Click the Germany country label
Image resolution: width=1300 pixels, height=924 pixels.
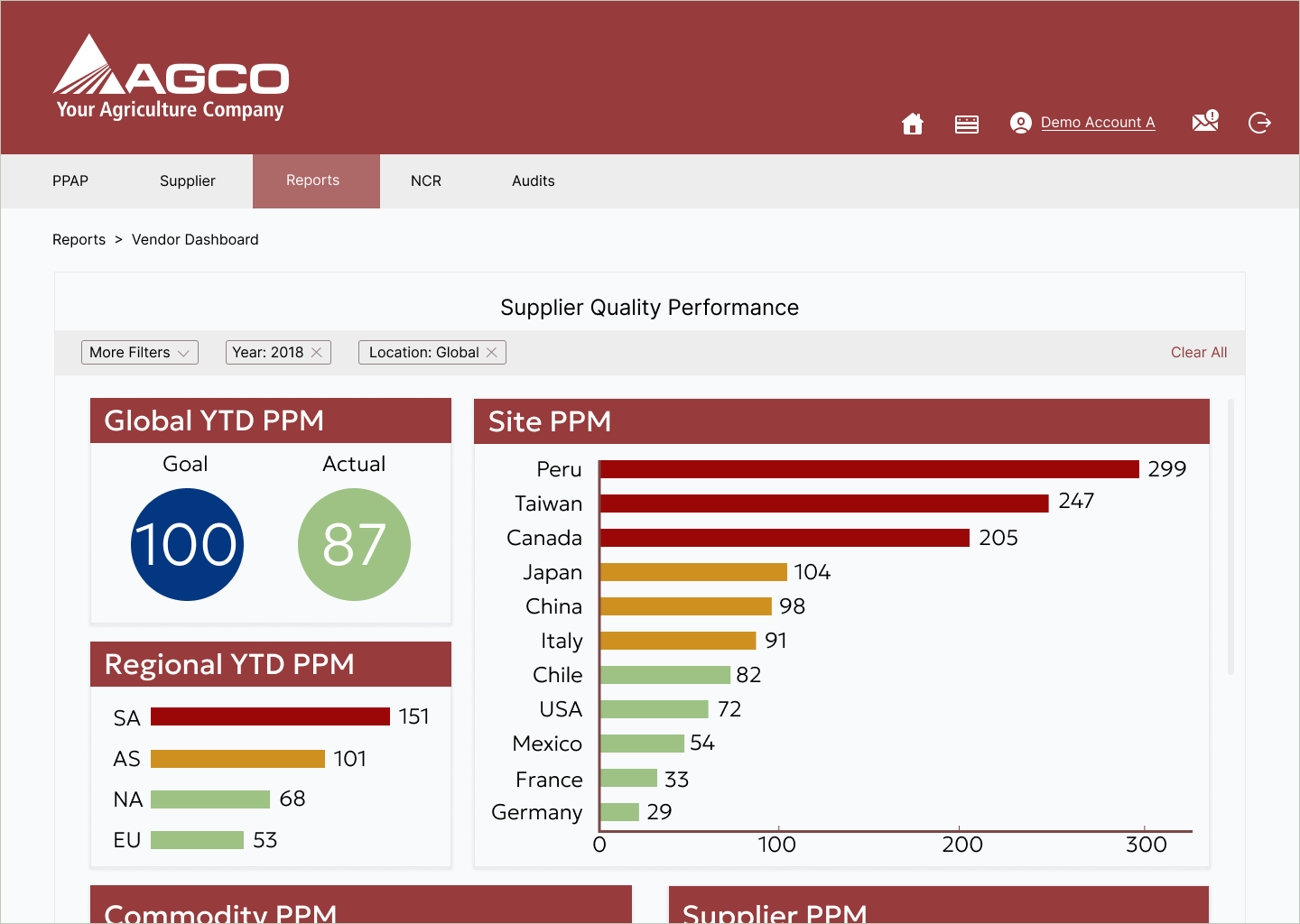tap(537, 812)
